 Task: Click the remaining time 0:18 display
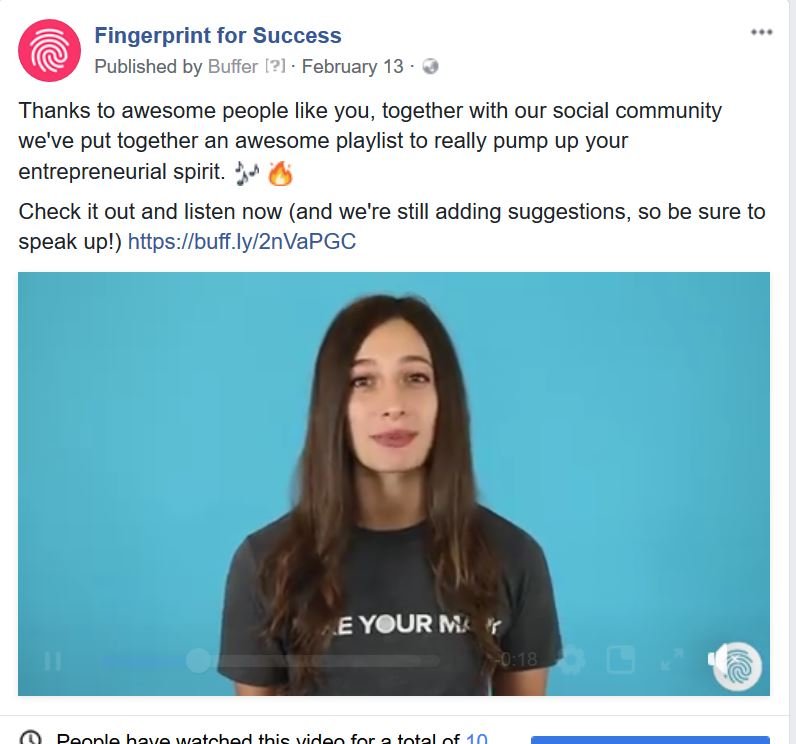click(x=517, y=659)
